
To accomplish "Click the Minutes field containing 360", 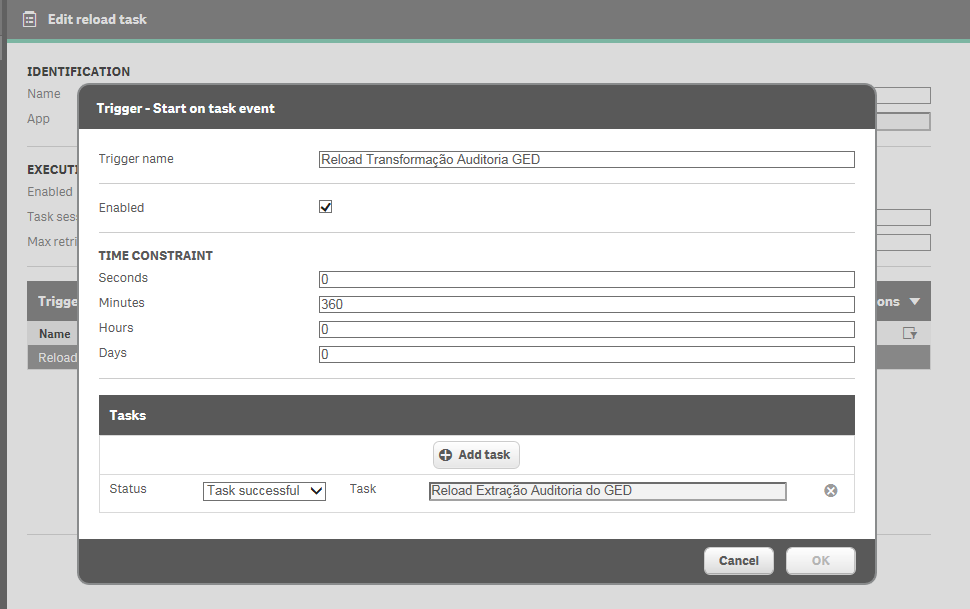I will tap(587, 304).
